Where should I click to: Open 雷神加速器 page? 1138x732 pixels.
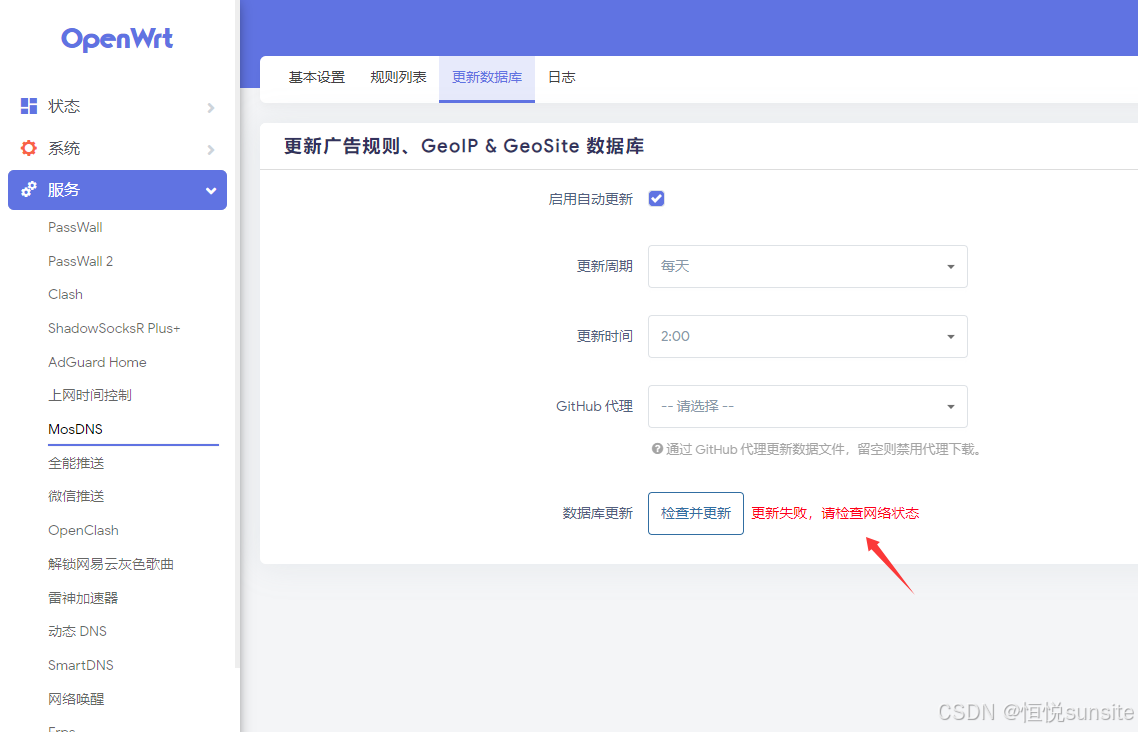tap(83, 598)
